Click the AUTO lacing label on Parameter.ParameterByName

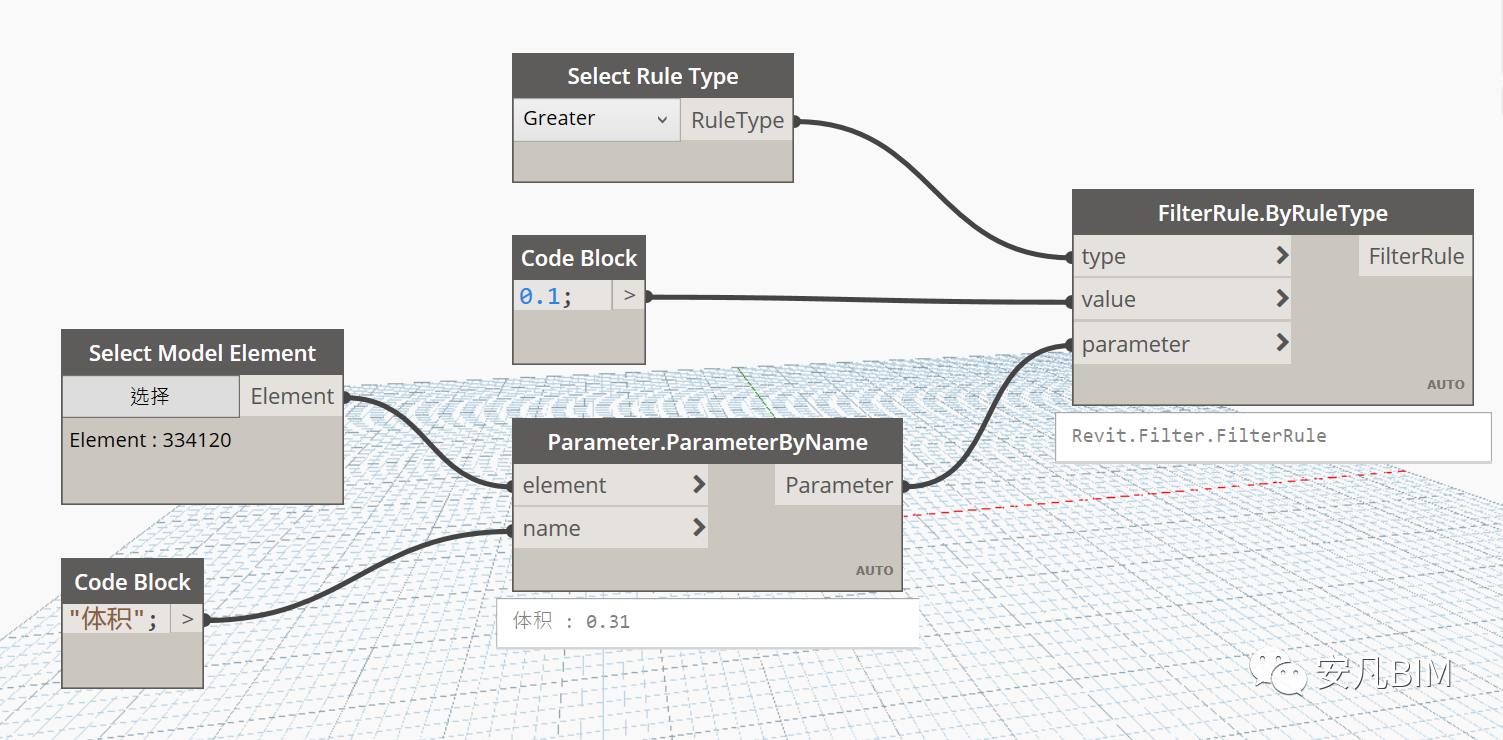point(875,571)
